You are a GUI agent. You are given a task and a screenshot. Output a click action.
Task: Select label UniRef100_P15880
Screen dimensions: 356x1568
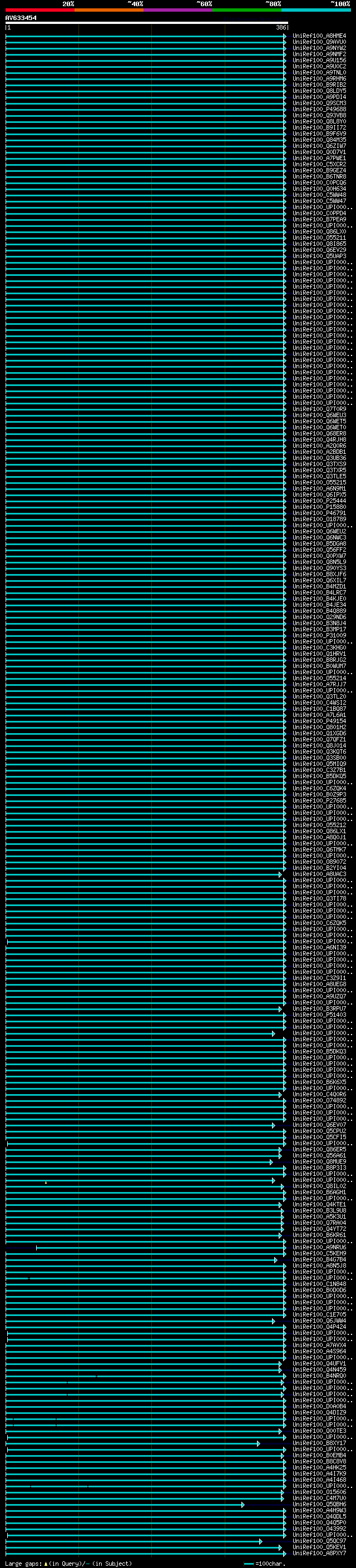click(319, 507)
